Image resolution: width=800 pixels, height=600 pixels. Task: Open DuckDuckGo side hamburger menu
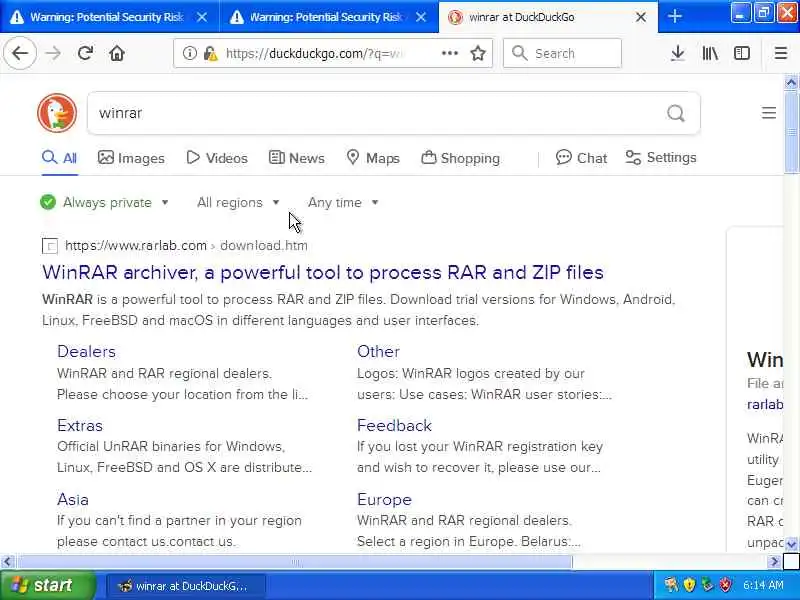tap(769, 113)
